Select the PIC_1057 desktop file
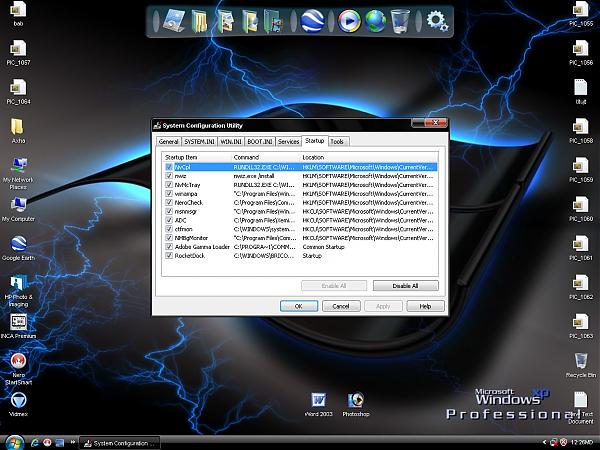 tap(18, 53)
